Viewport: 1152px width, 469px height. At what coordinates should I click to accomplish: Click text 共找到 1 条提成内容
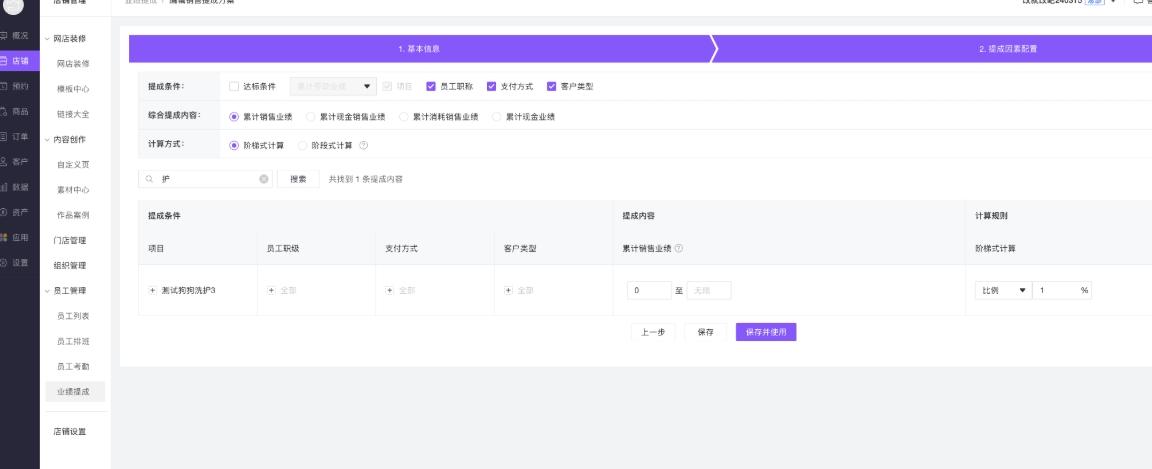pos(365,179)
